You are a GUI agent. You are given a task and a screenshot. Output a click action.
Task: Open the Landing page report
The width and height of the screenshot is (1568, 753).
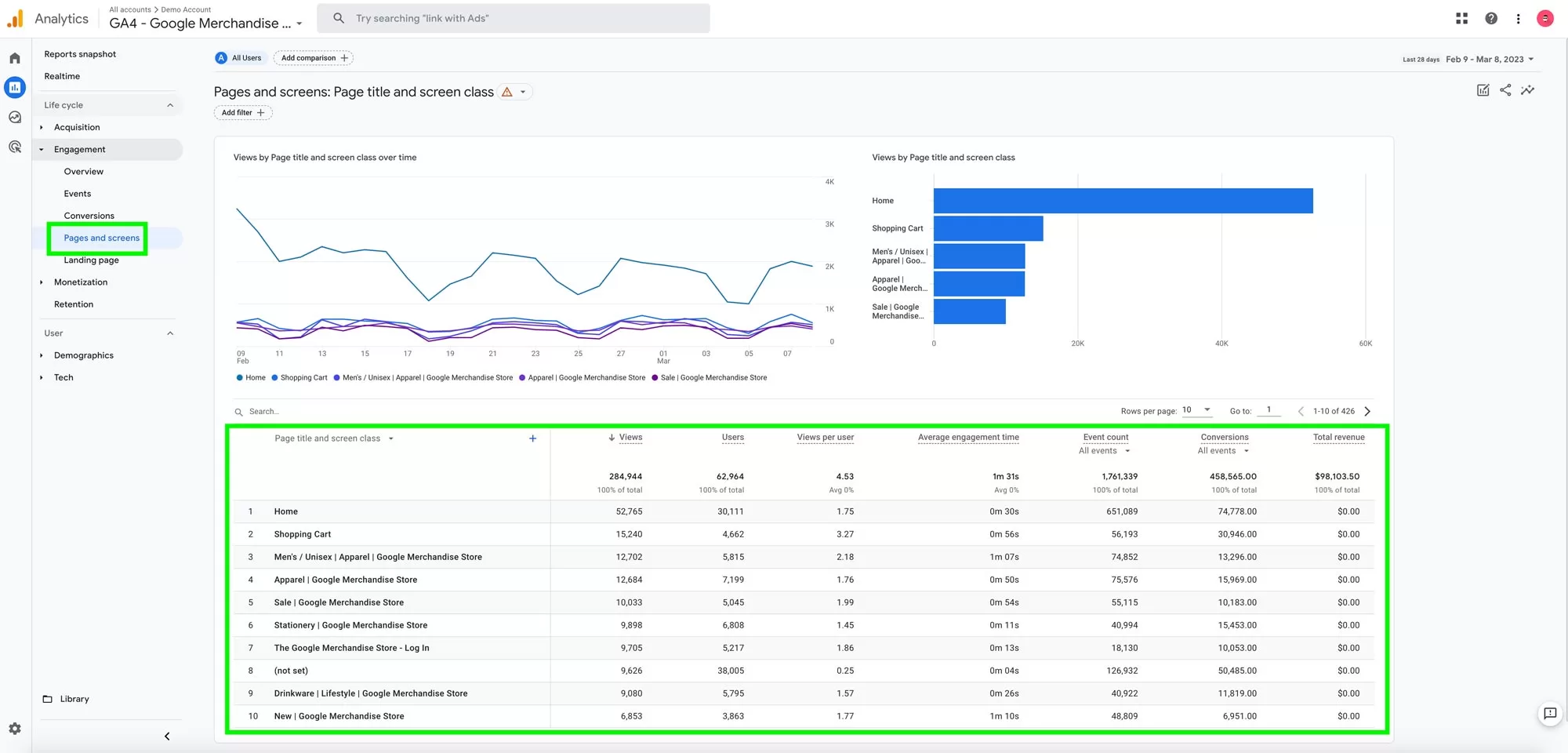coord(92,260)
